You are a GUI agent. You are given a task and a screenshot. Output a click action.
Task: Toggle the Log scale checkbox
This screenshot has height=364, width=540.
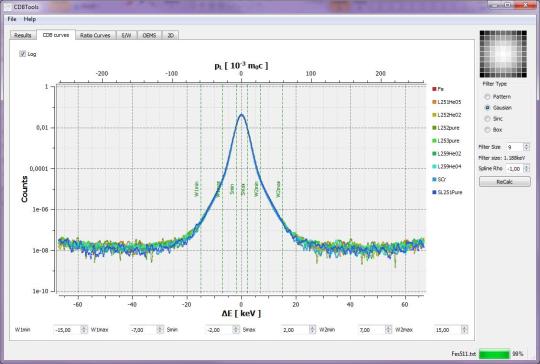(x=23, y=54)
